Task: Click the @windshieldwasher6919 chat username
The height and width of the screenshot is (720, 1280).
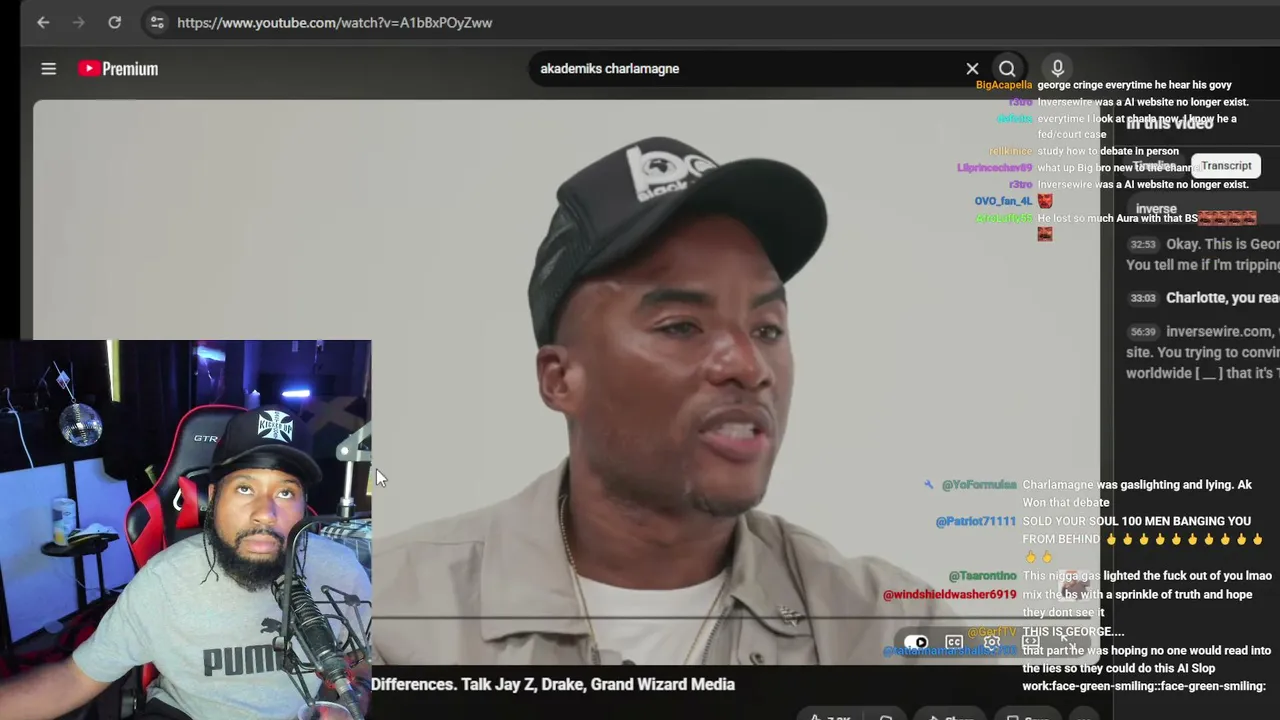Action: point(949,595)
